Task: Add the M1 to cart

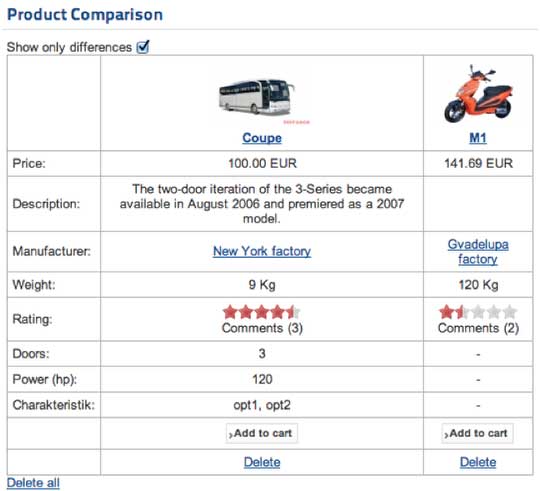Action: pos(478,433)
